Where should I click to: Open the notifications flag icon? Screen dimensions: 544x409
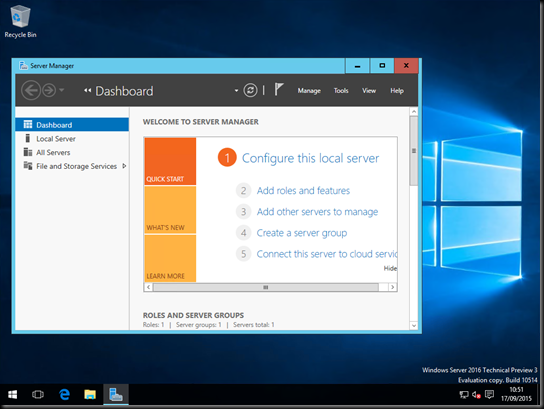(x=279, y=90)
